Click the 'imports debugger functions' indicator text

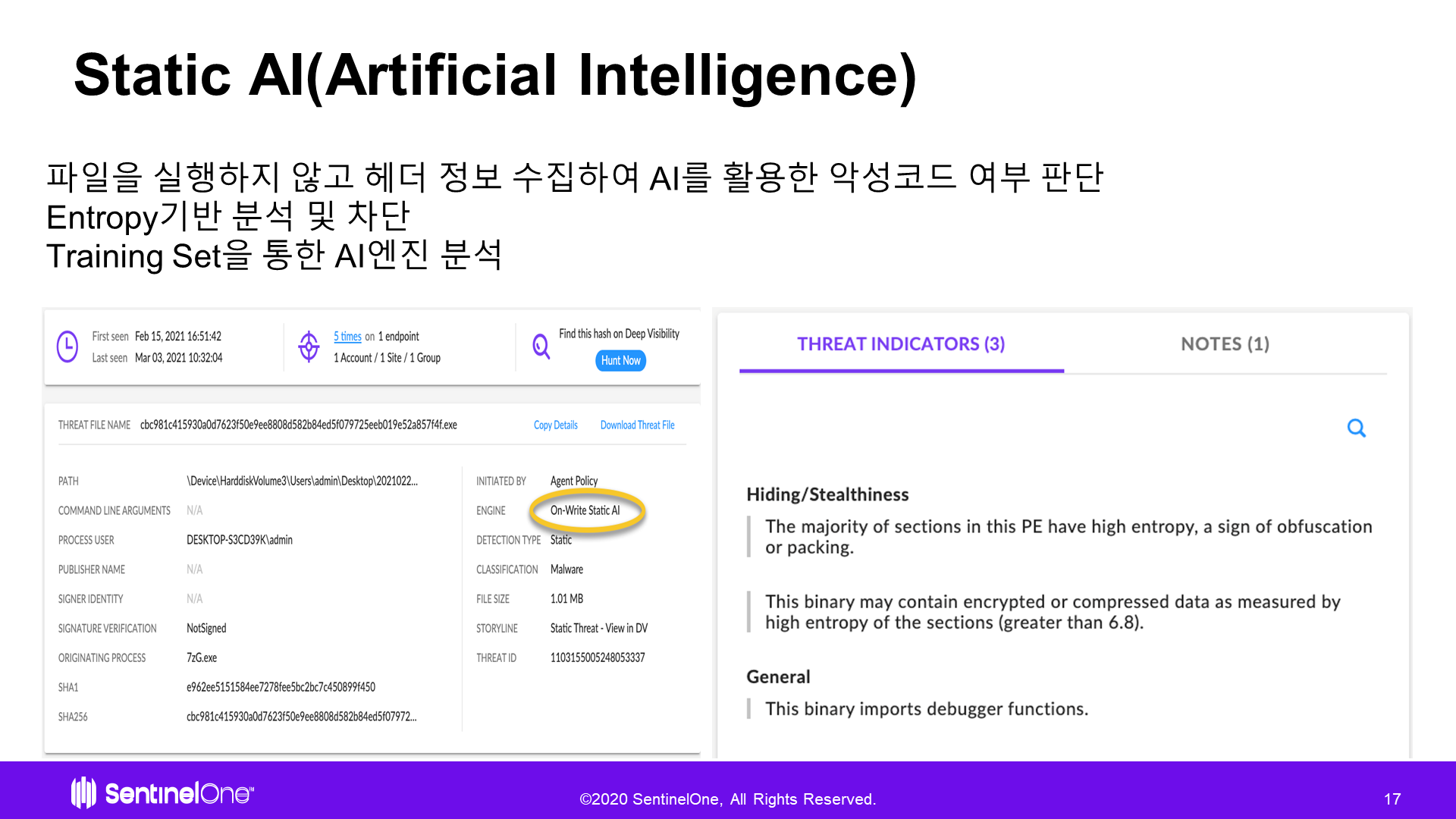pyautogui.click(x=926, y=709)
